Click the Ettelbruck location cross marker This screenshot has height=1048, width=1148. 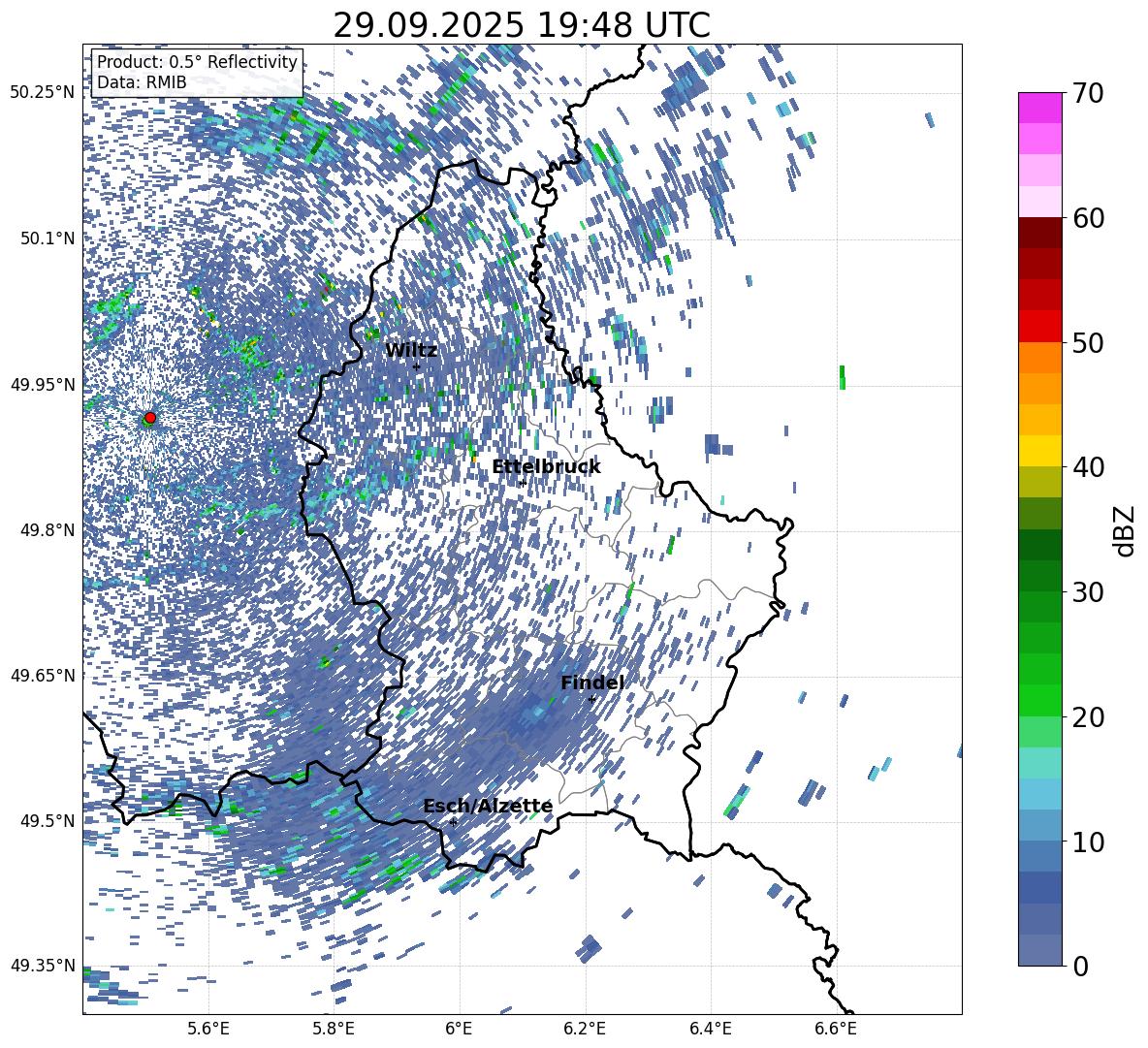pos(523,483)
